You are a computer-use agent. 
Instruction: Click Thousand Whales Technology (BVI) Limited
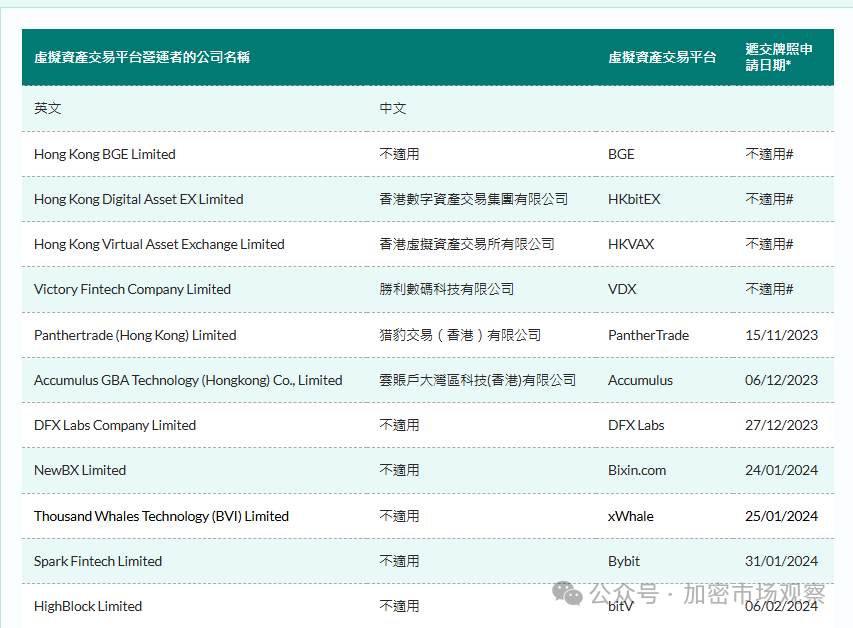pyautogui.click(x=161, y=516)
